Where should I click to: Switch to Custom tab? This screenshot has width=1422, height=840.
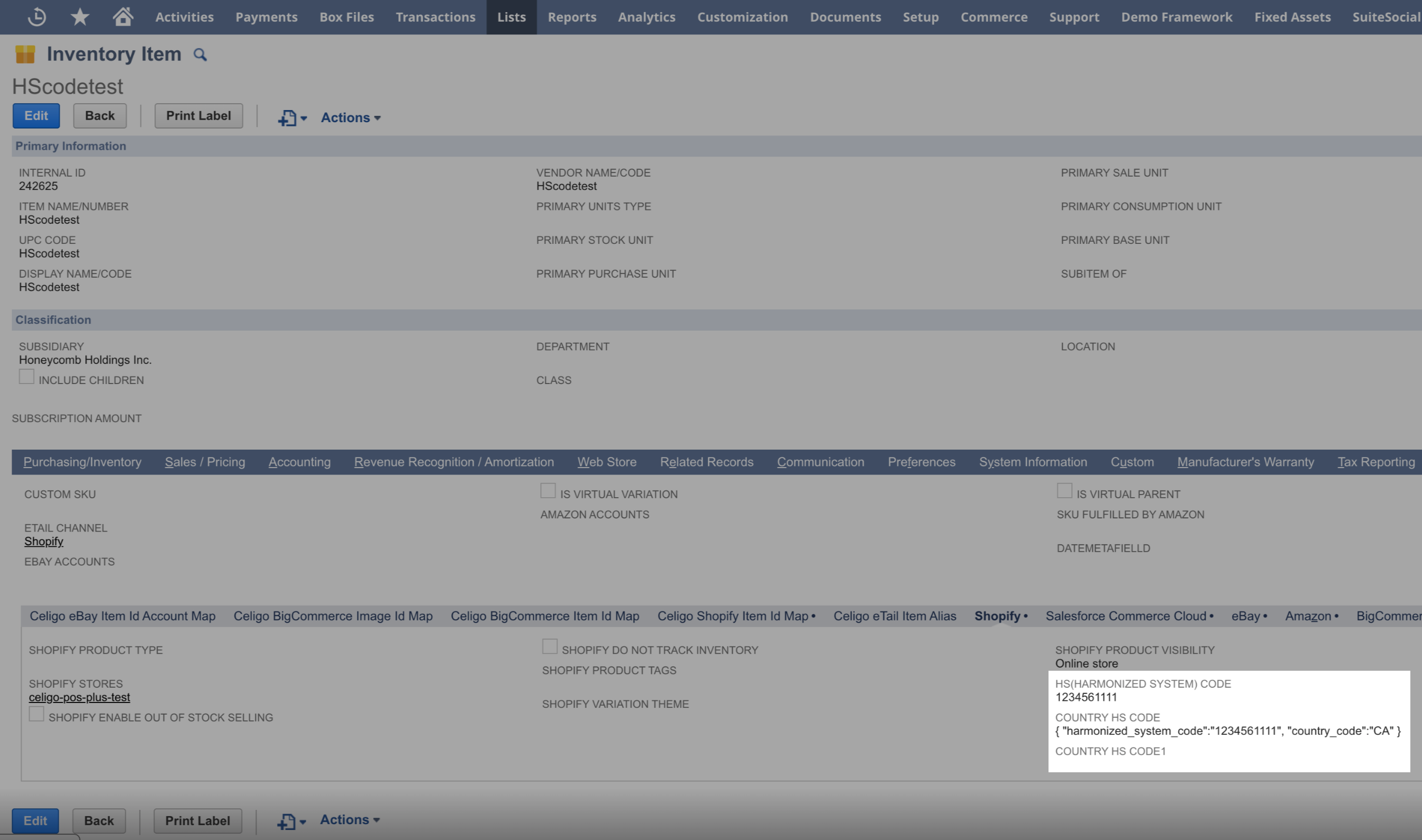[x=1132, y=462]
